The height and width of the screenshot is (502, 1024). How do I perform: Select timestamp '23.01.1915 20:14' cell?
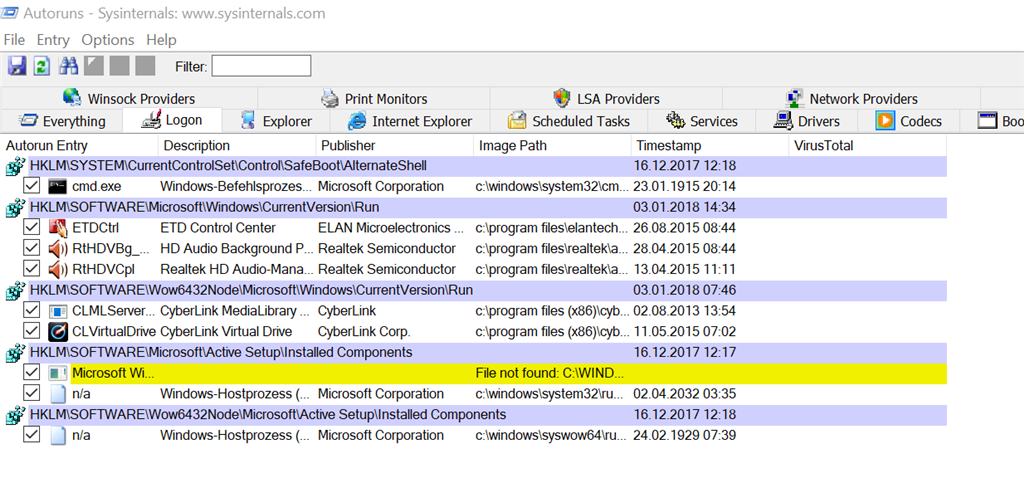click(686, 186)
